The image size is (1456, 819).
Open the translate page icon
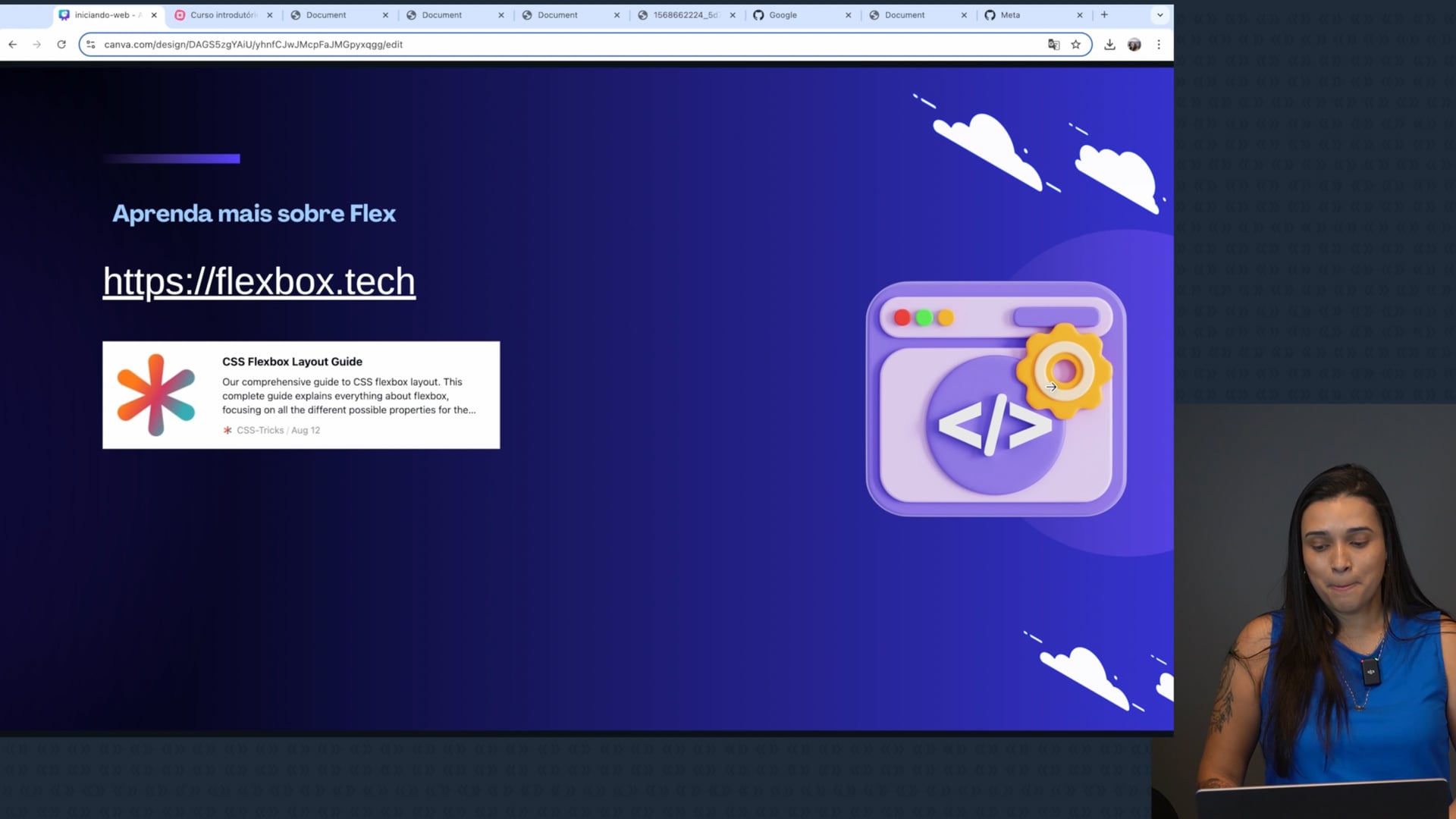point(1053,45)
